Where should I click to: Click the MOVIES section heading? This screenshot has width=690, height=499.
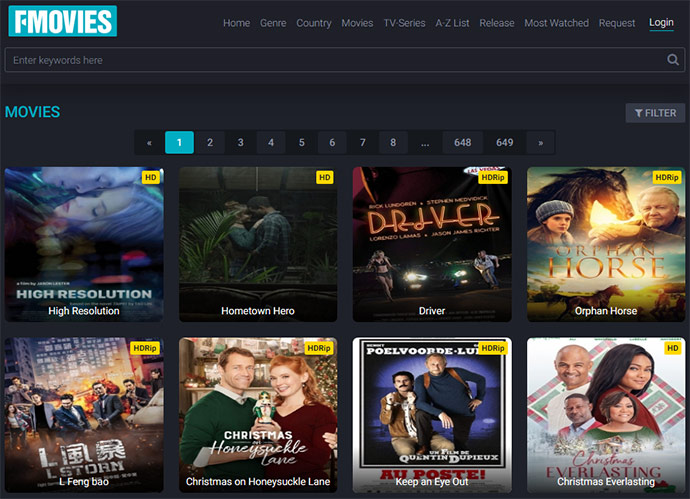point(33,112)
